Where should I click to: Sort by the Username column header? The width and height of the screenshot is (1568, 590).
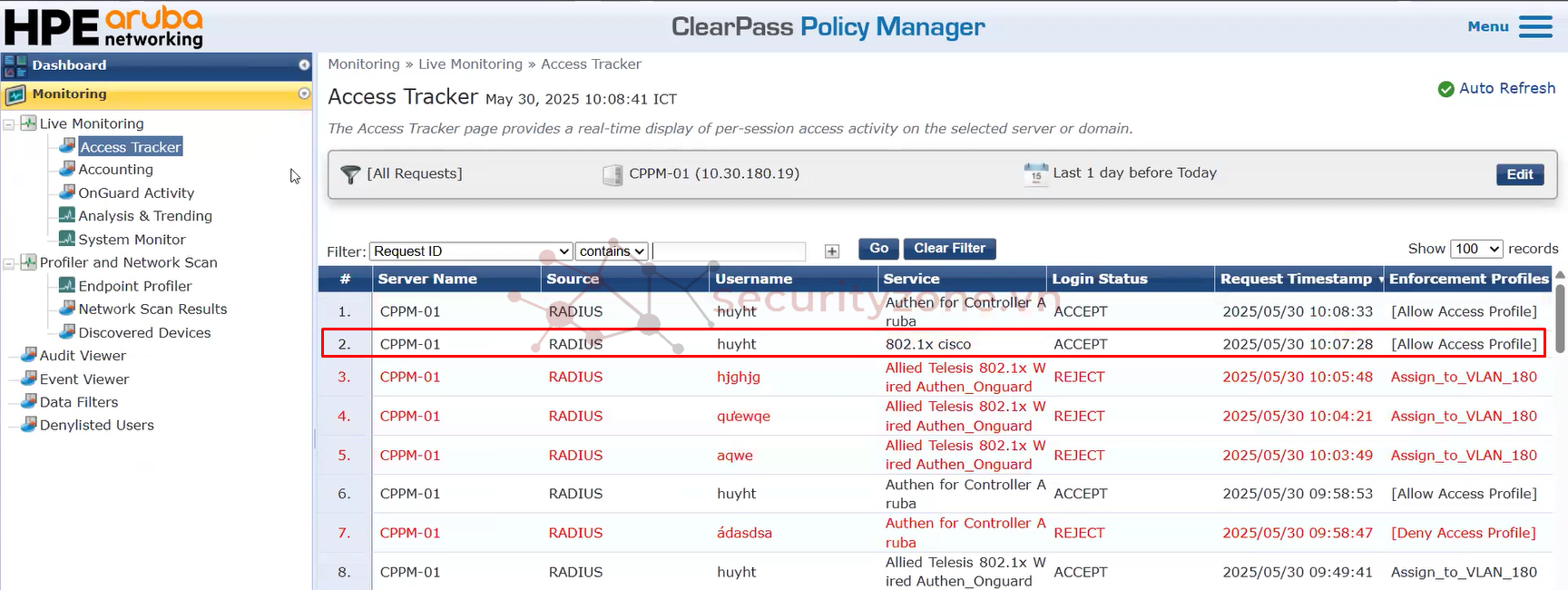(x=753, y=279)
